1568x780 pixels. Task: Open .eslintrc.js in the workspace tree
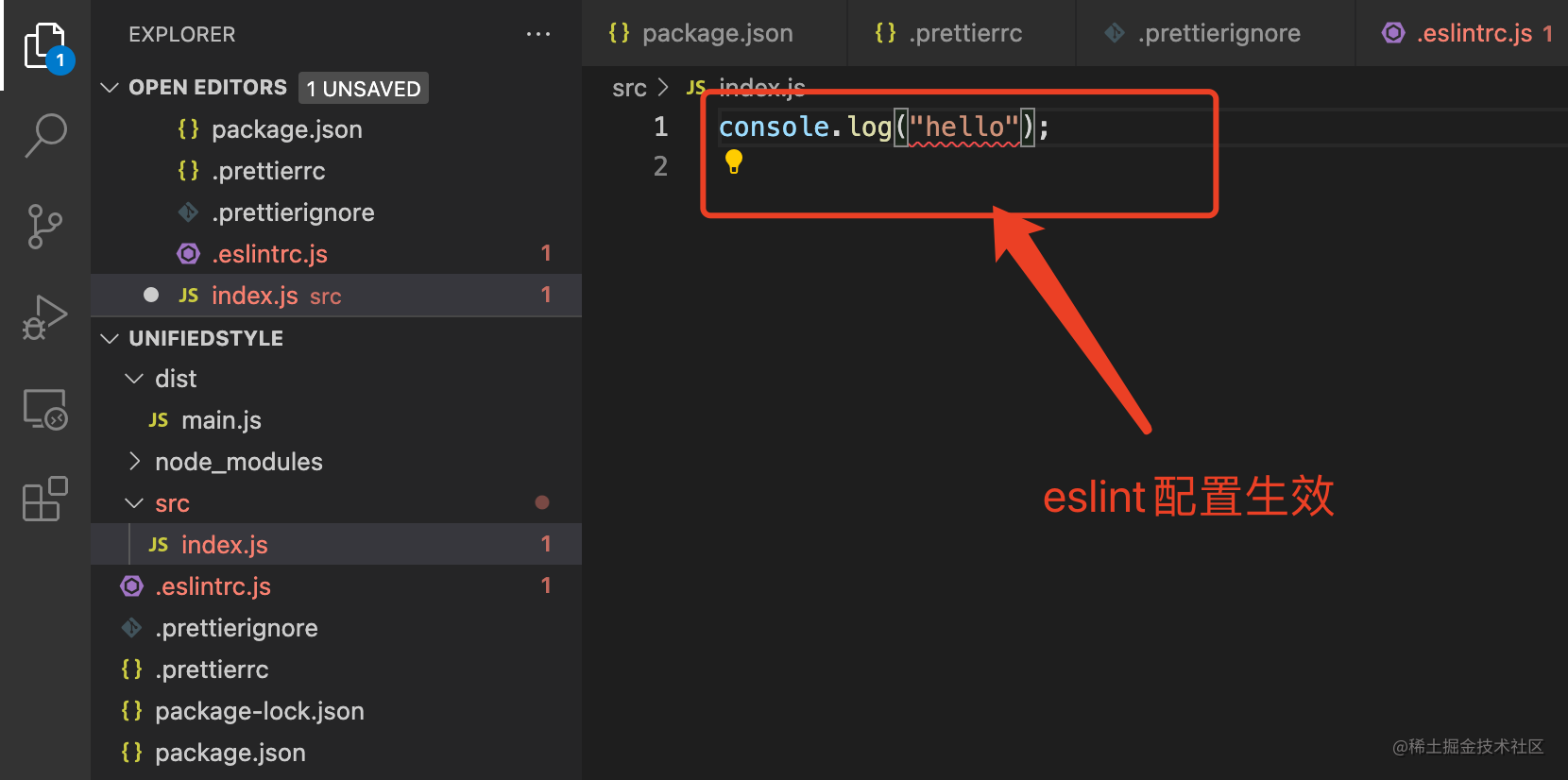[336, 586]
